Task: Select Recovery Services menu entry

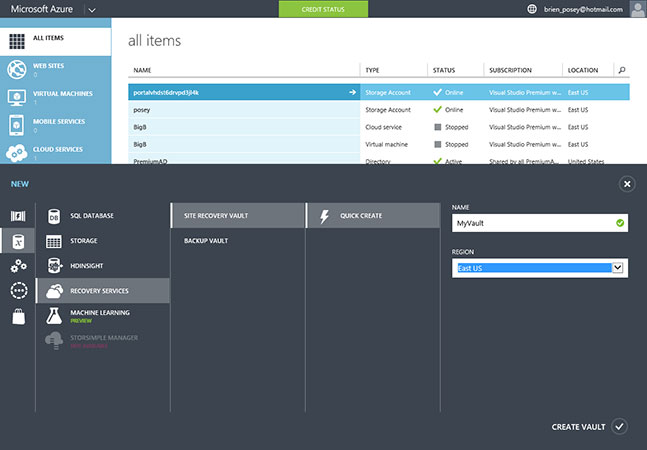Action: click(x=102, y=291)
